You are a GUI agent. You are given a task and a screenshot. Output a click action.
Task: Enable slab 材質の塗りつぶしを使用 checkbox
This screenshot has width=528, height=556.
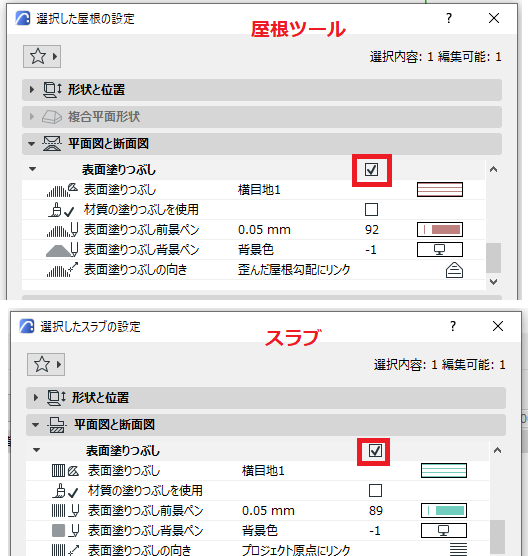pyautogui.click(x=375, y=491)
